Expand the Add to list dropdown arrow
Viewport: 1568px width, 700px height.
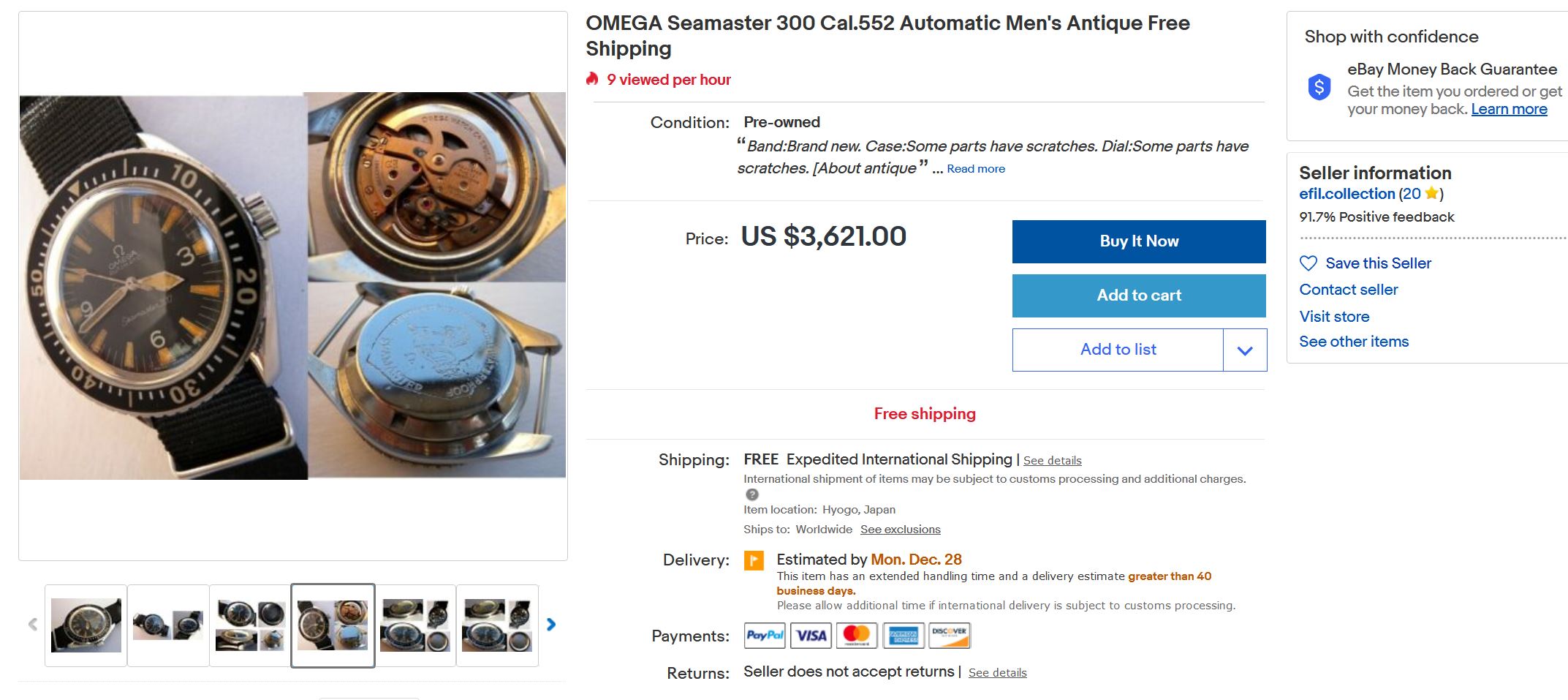[1245, 350]
